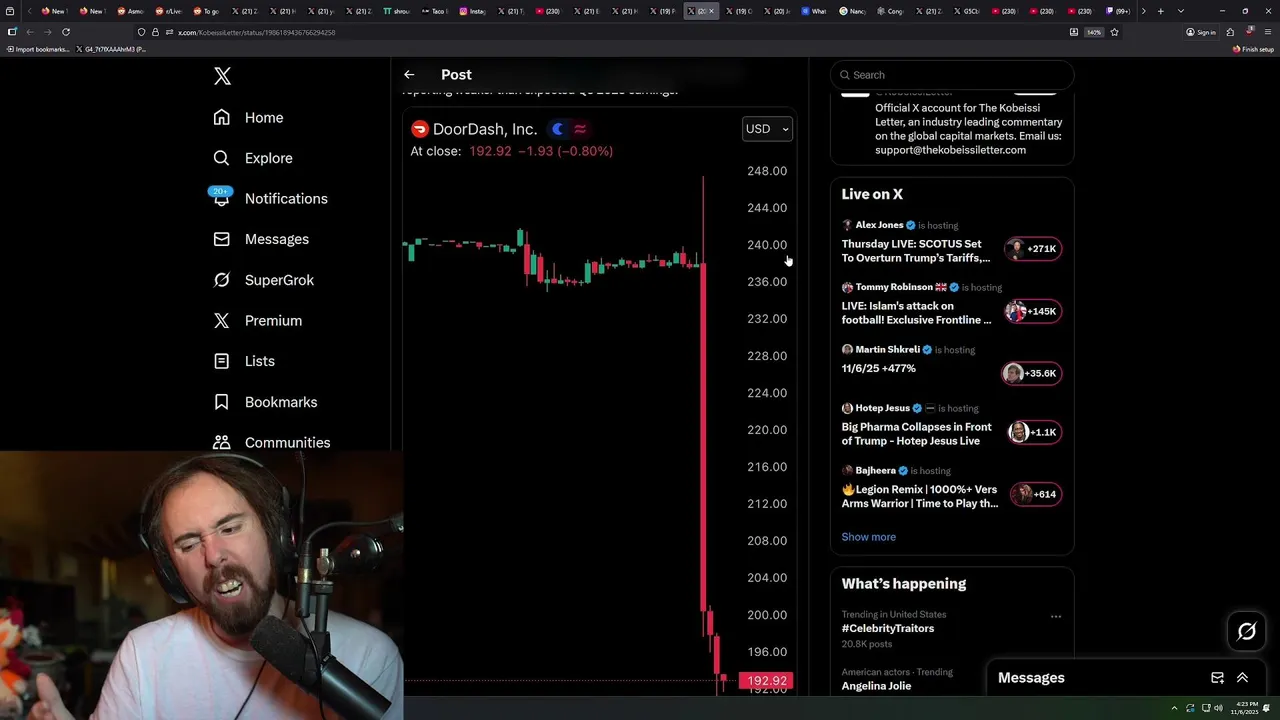
Task: Open the USD currency dropdown
Action: pyautogui.click(x=767, y=129)
